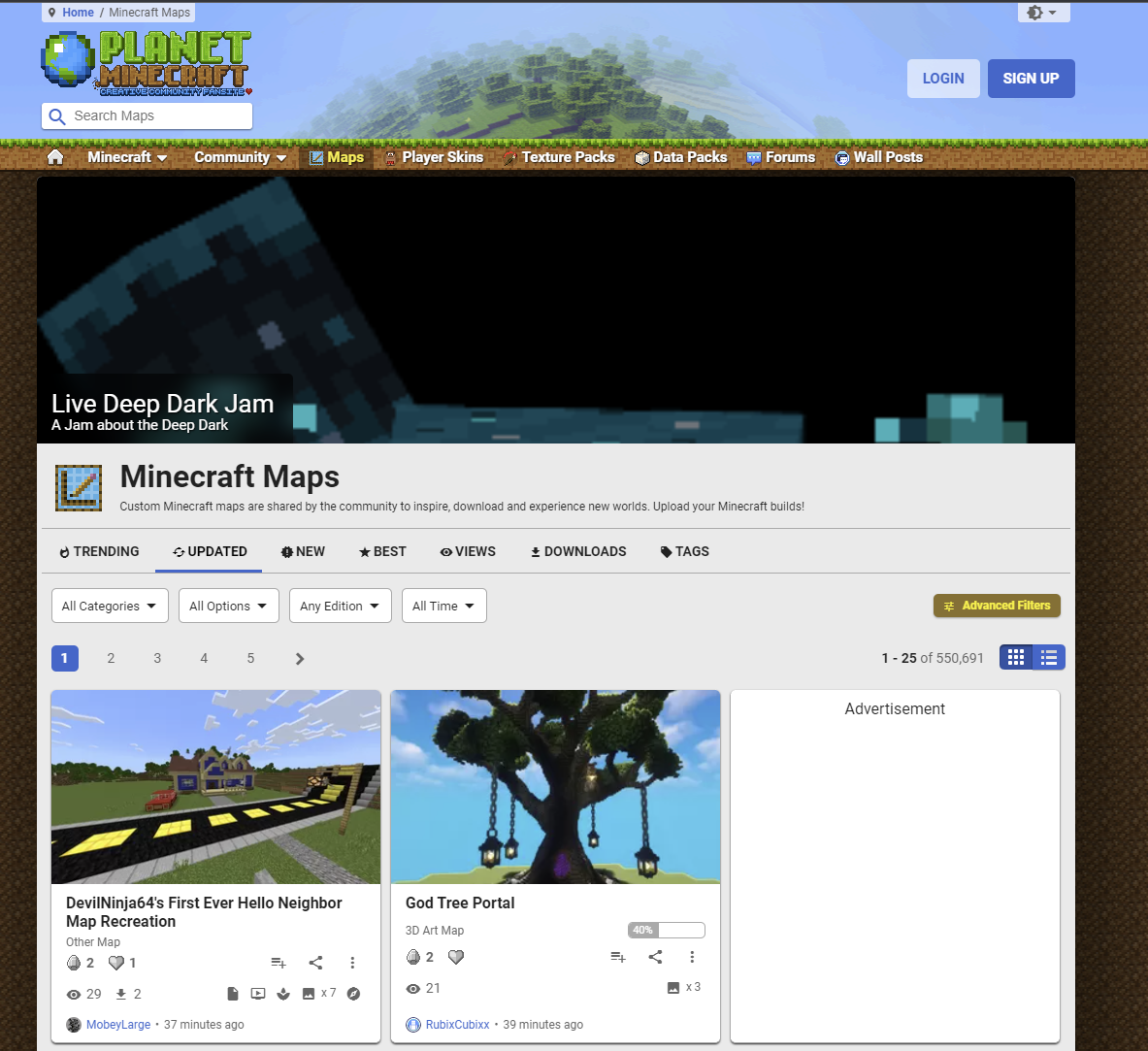Go to next page using arrow

(x=299, y=659)
